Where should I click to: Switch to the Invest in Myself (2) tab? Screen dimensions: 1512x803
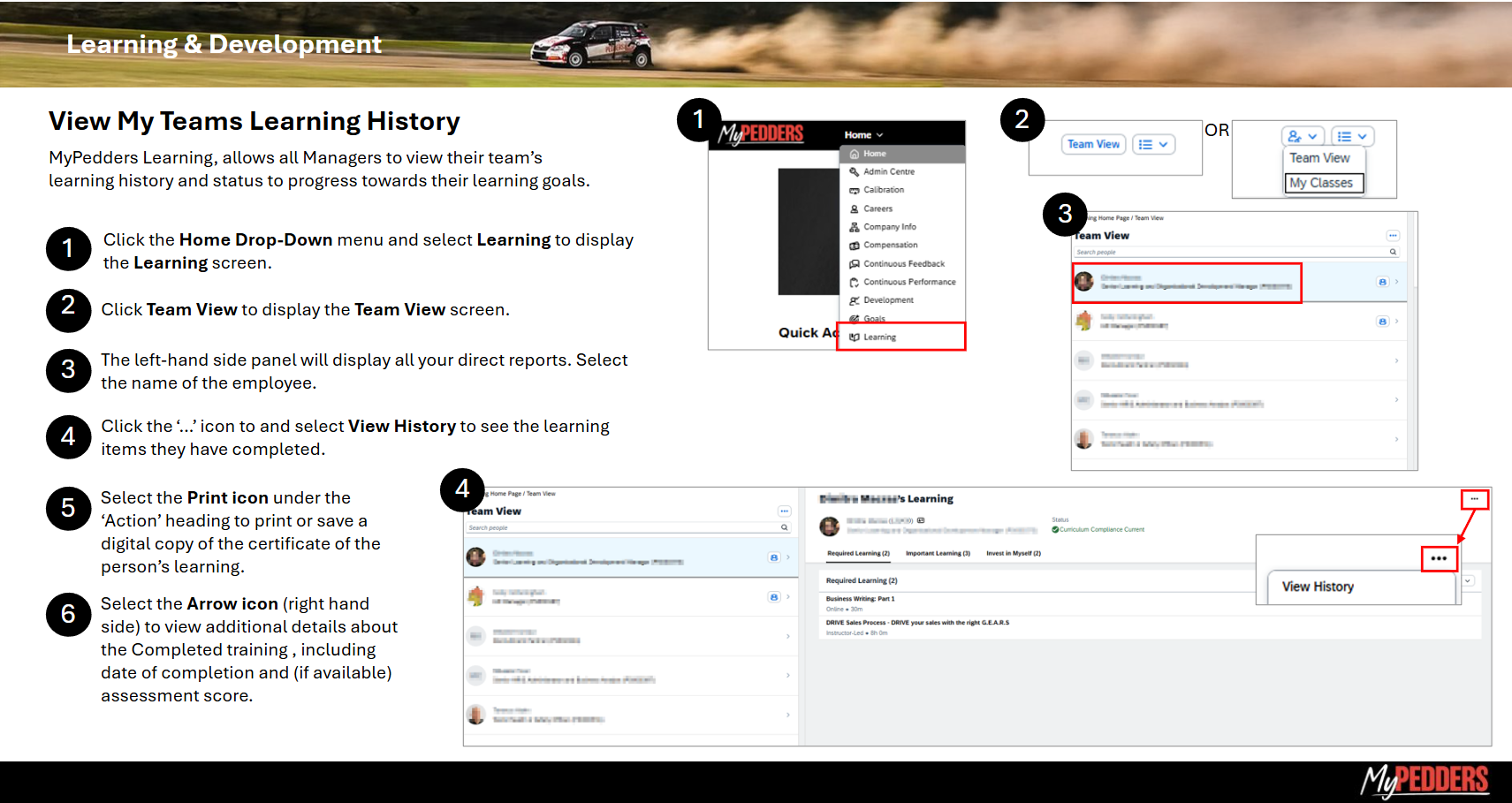tap(1014, 553)
